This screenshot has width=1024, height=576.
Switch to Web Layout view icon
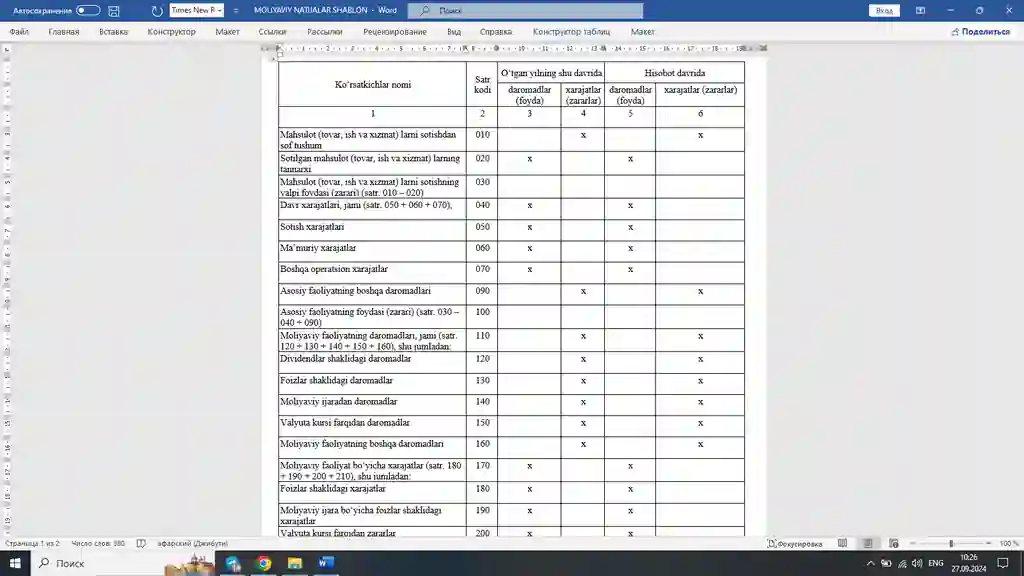point(893,543)
